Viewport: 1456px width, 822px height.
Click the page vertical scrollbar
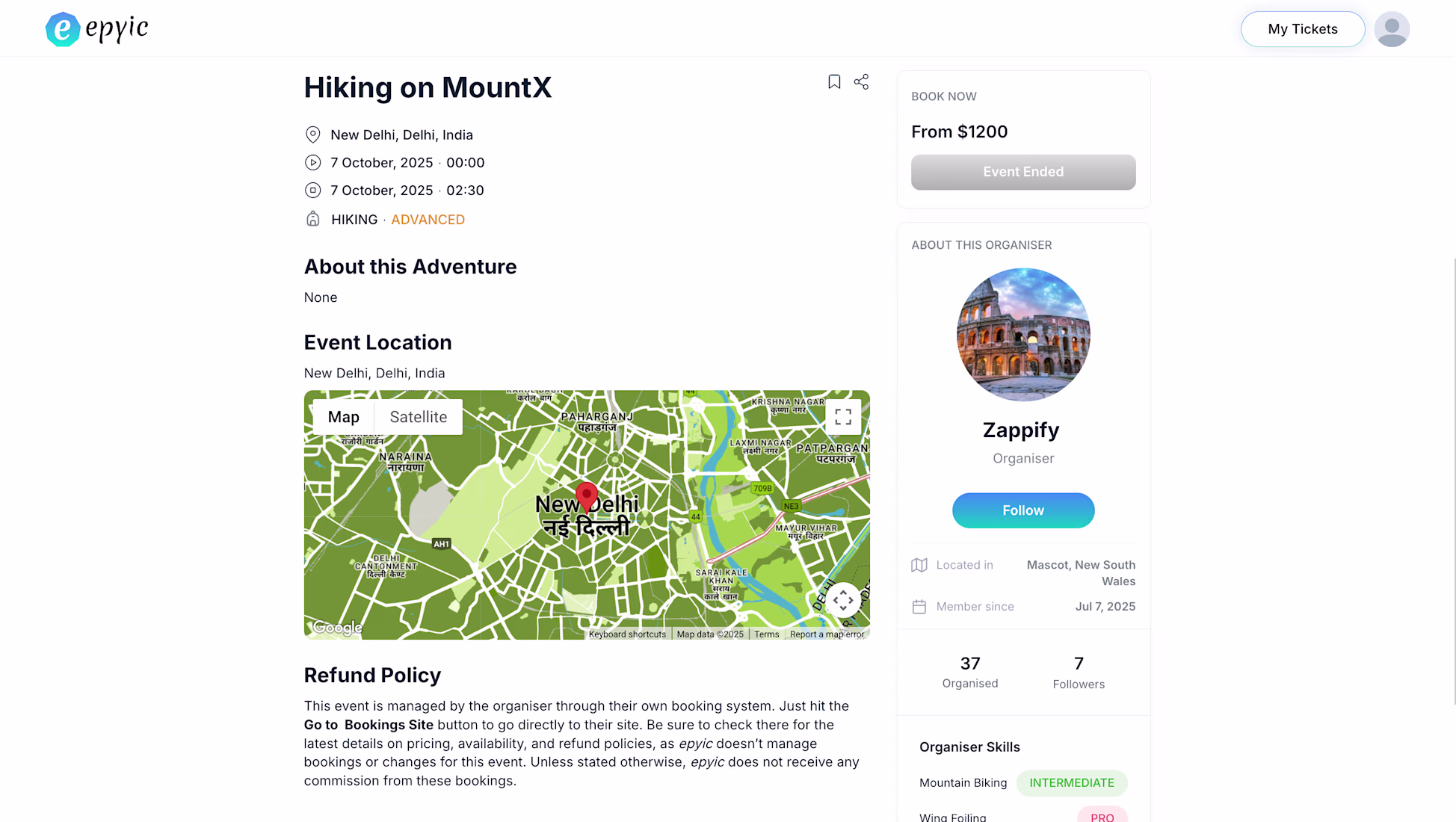(1454, 478)
